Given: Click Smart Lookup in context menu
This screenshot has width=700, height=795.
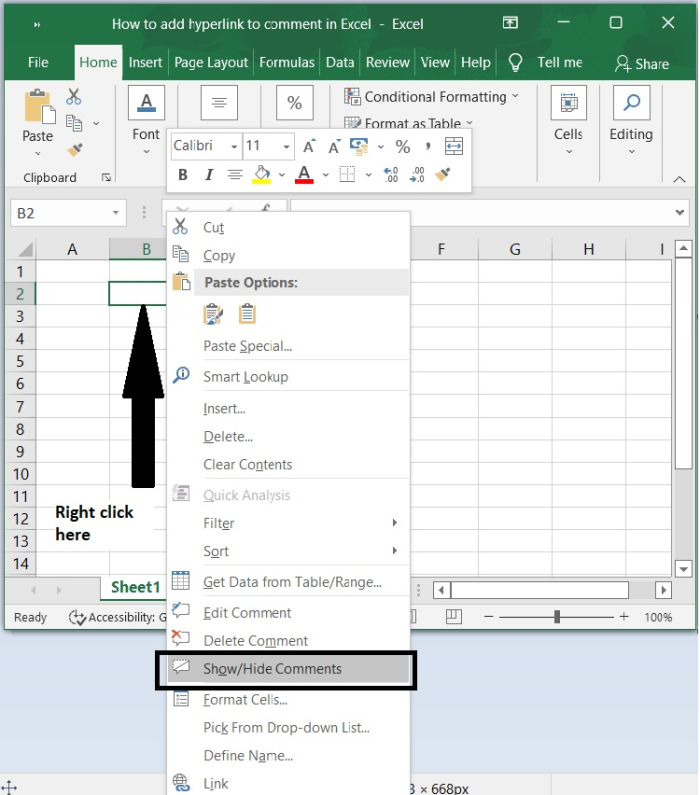Looking at the screenshot, I should coord(288,377).
